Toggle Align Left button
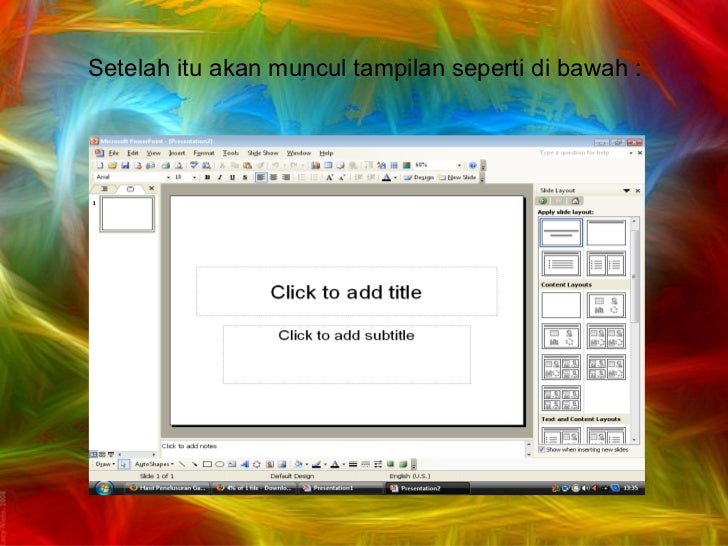The image size is (728, 546). [x=261, y=177]
